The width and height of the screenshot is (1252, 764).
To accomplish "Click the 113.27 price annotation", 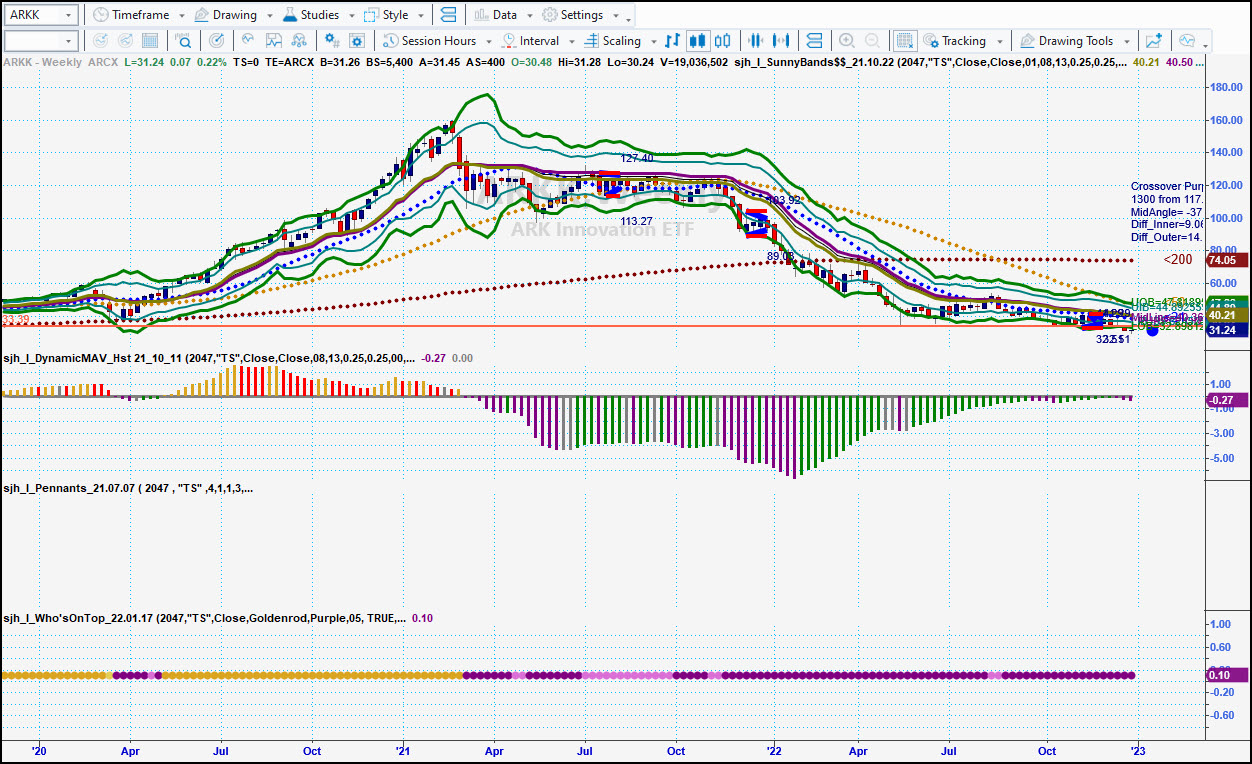I will pyautogui.click(x=637, y=221).
